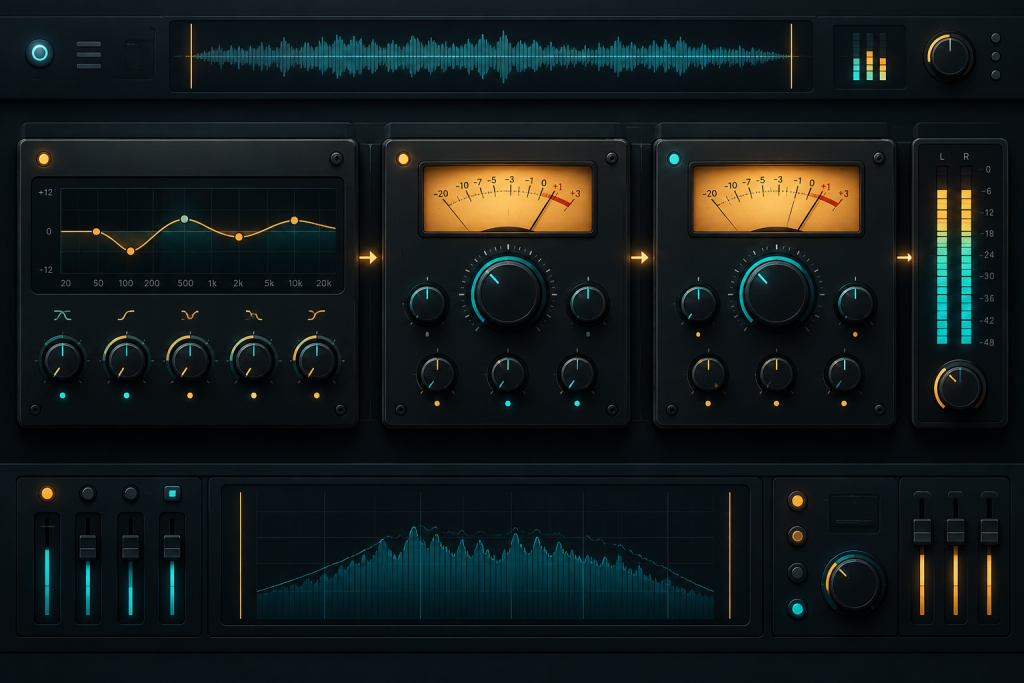
Task: Click the bottom-middle knob on the first VU panel
Action: coord(507,373)
